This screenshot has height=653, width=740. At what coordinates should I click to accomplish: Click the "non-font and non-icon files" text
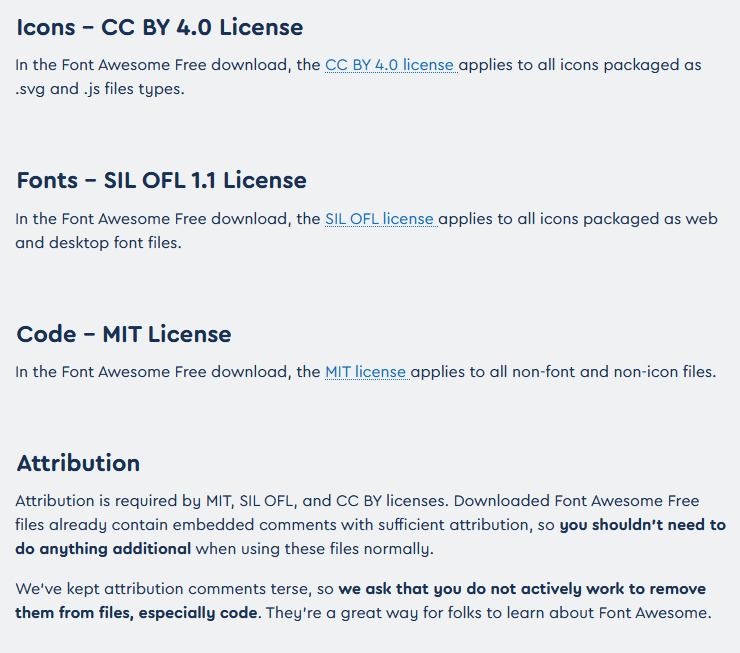(613, 372)
